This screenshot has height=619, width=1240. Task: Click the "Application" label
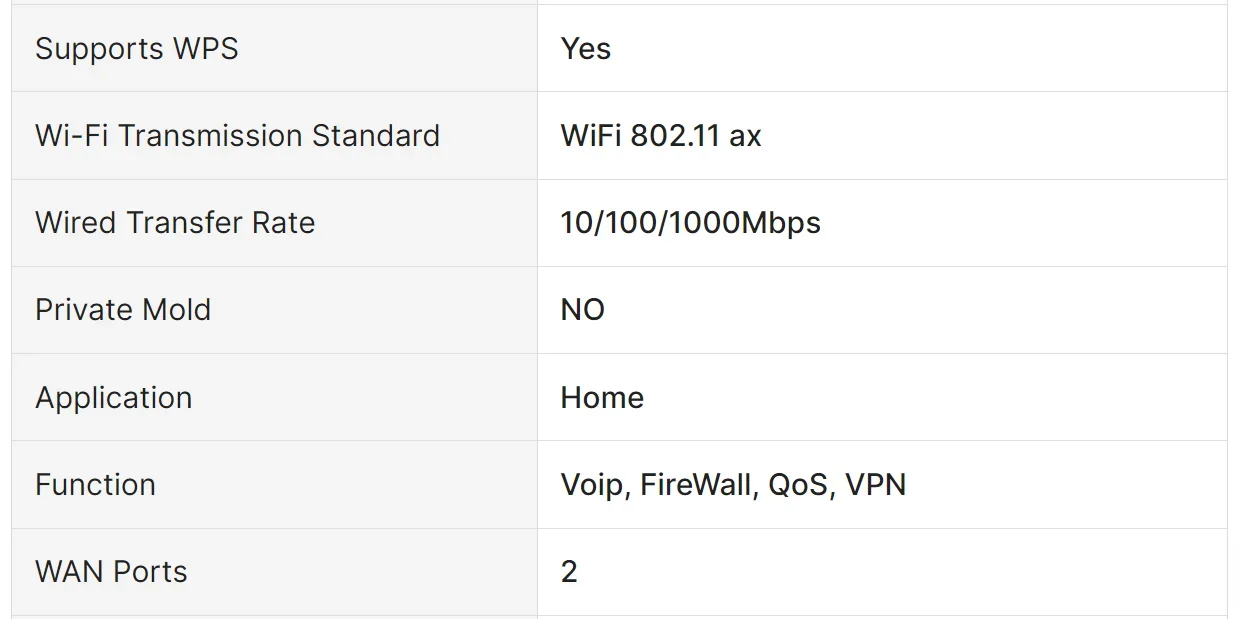(x=113, y=398)
